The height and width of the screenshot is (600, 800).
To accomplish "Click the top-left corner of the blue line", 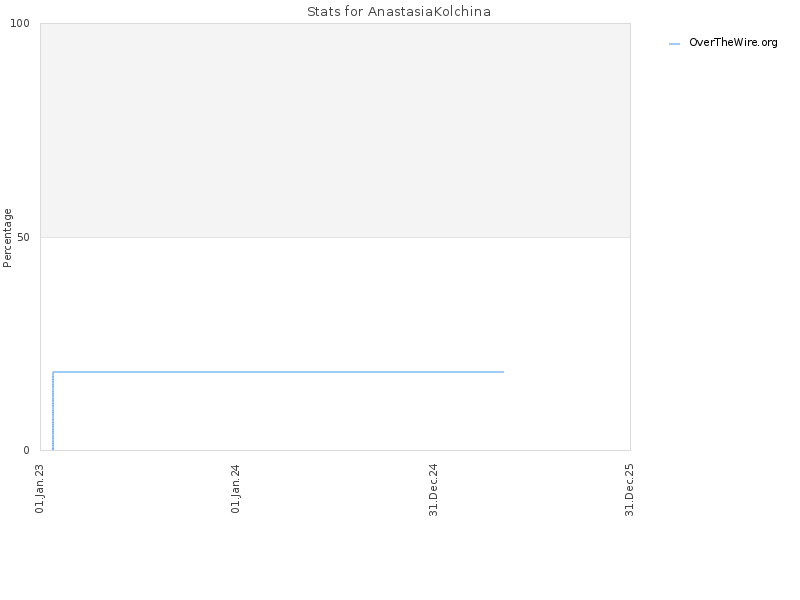I will tap(53, 372).
